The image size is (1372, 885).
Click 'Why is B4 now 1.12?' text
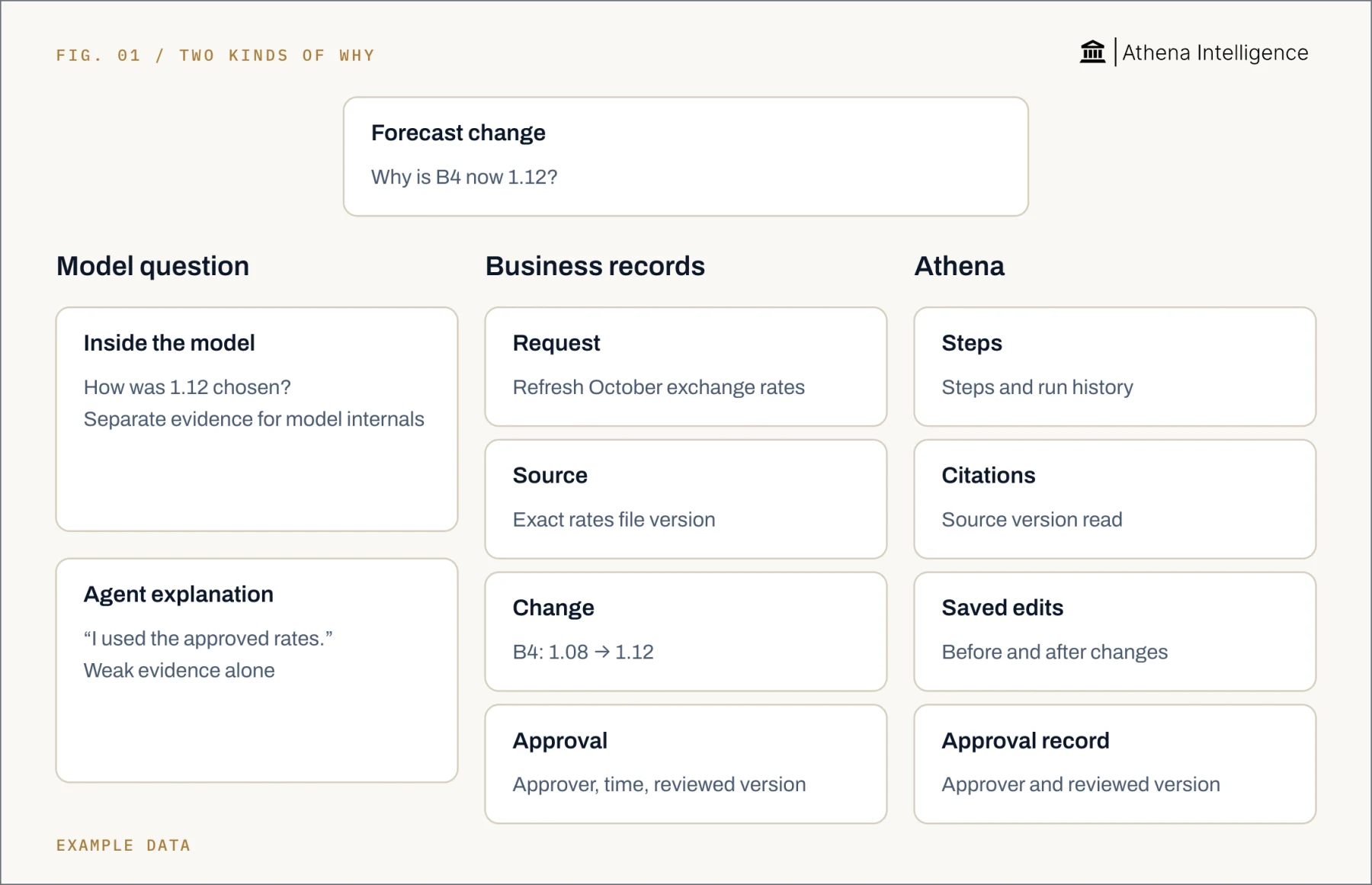click(464, 177)
